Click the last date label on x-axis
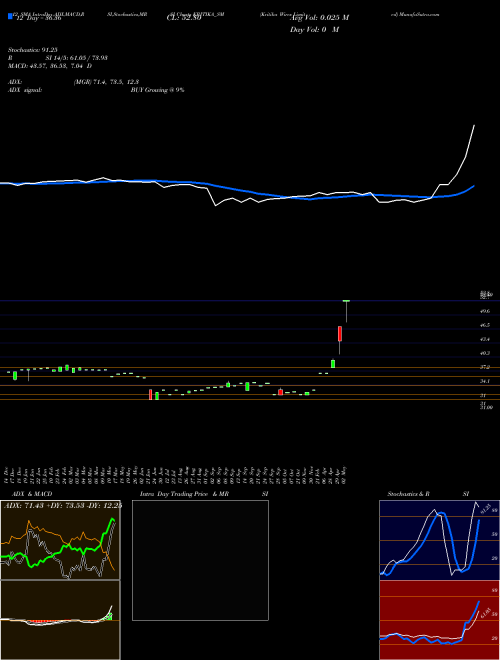 click(x=345, y=475)
